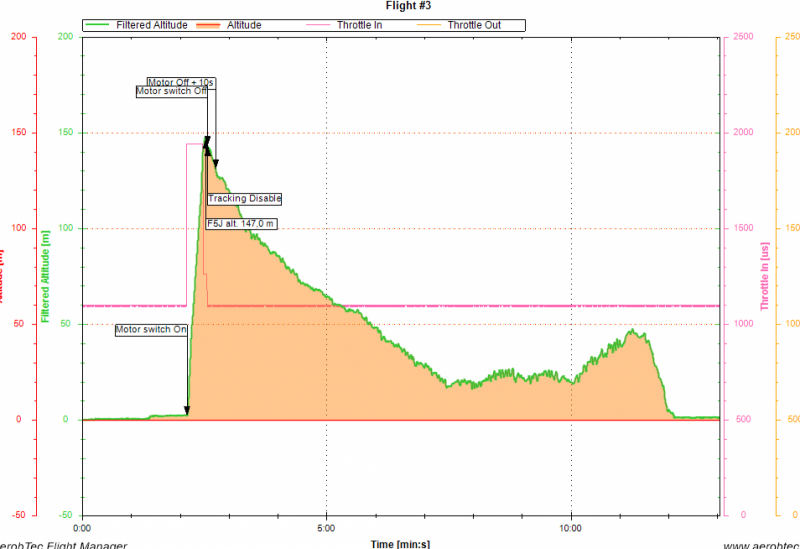Click the 5:00 tick on time axis

click(327, 527)
